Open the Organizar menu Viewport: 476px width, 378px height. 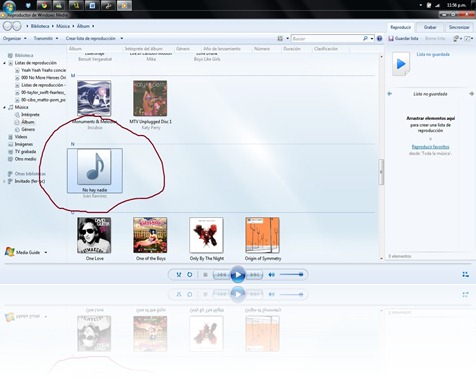tap(14, 38)
